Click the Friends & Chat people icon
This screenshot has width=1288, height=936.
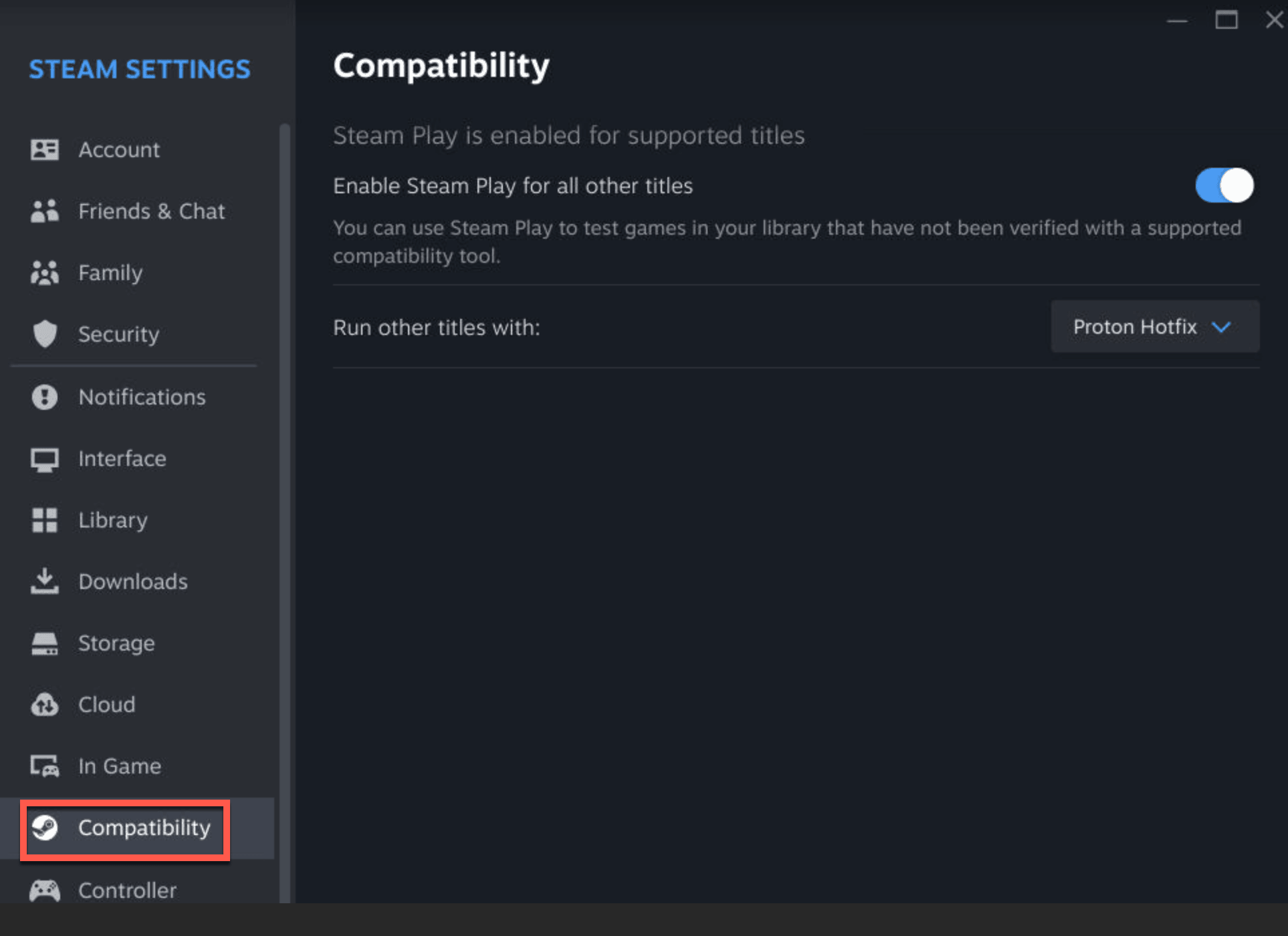44,211
